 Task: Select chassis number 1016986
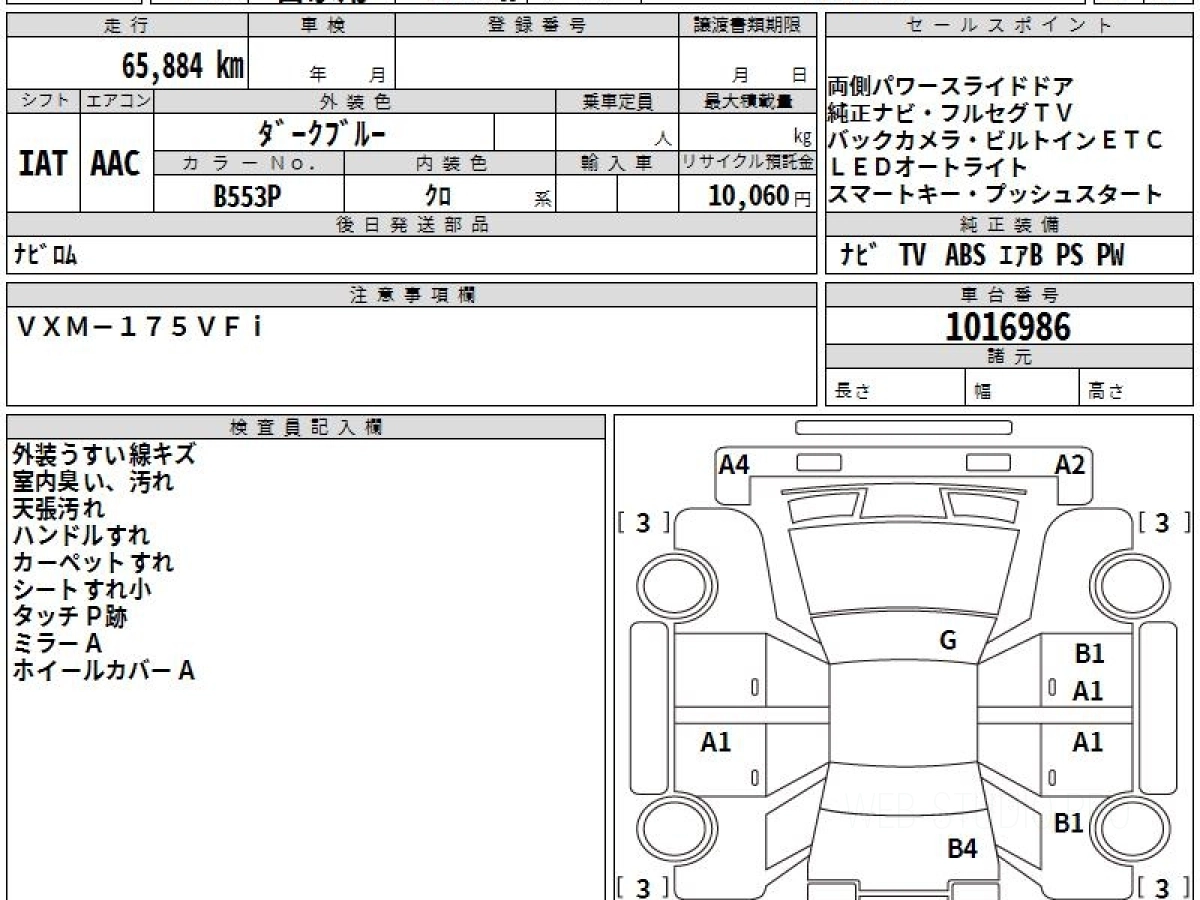pyautogui.click(x=1007, y=326)
